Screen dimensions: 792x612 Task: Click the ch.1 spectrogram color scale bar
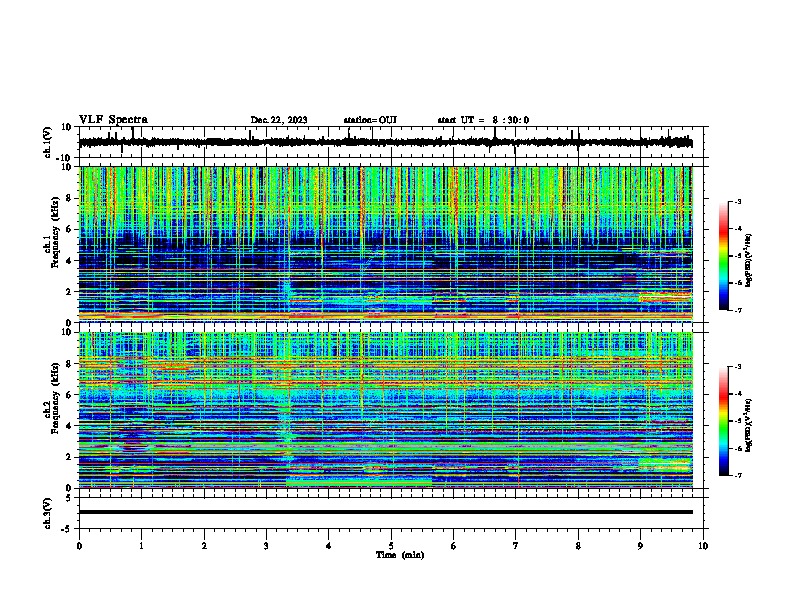pos(723,256)
